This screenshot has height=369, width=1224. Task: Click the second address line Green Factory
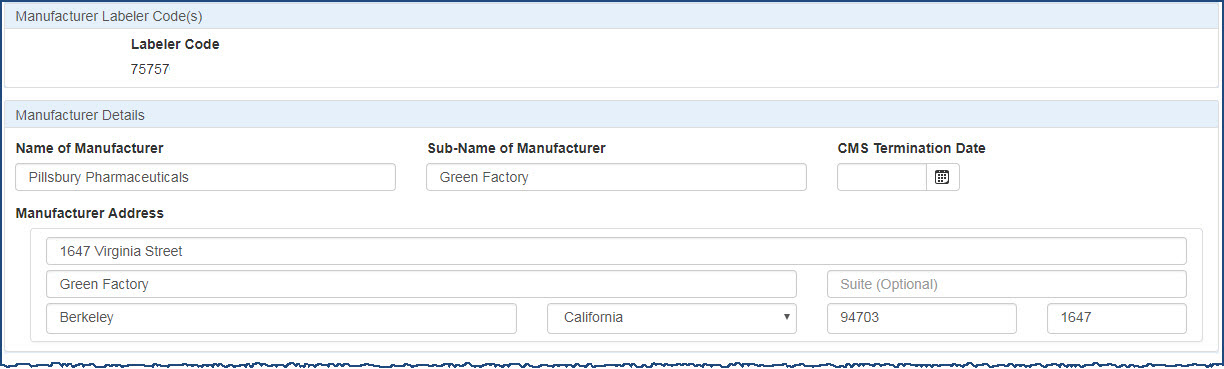(x=421, y=284)
